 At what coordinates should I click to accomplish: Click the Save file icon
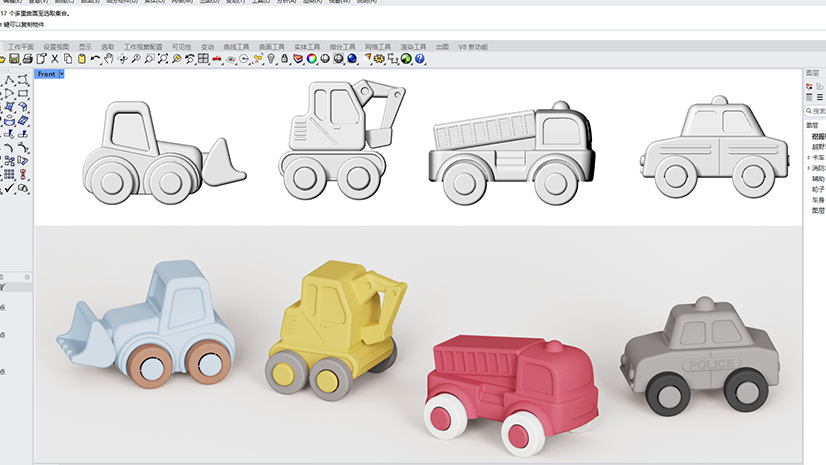point(14,59)
